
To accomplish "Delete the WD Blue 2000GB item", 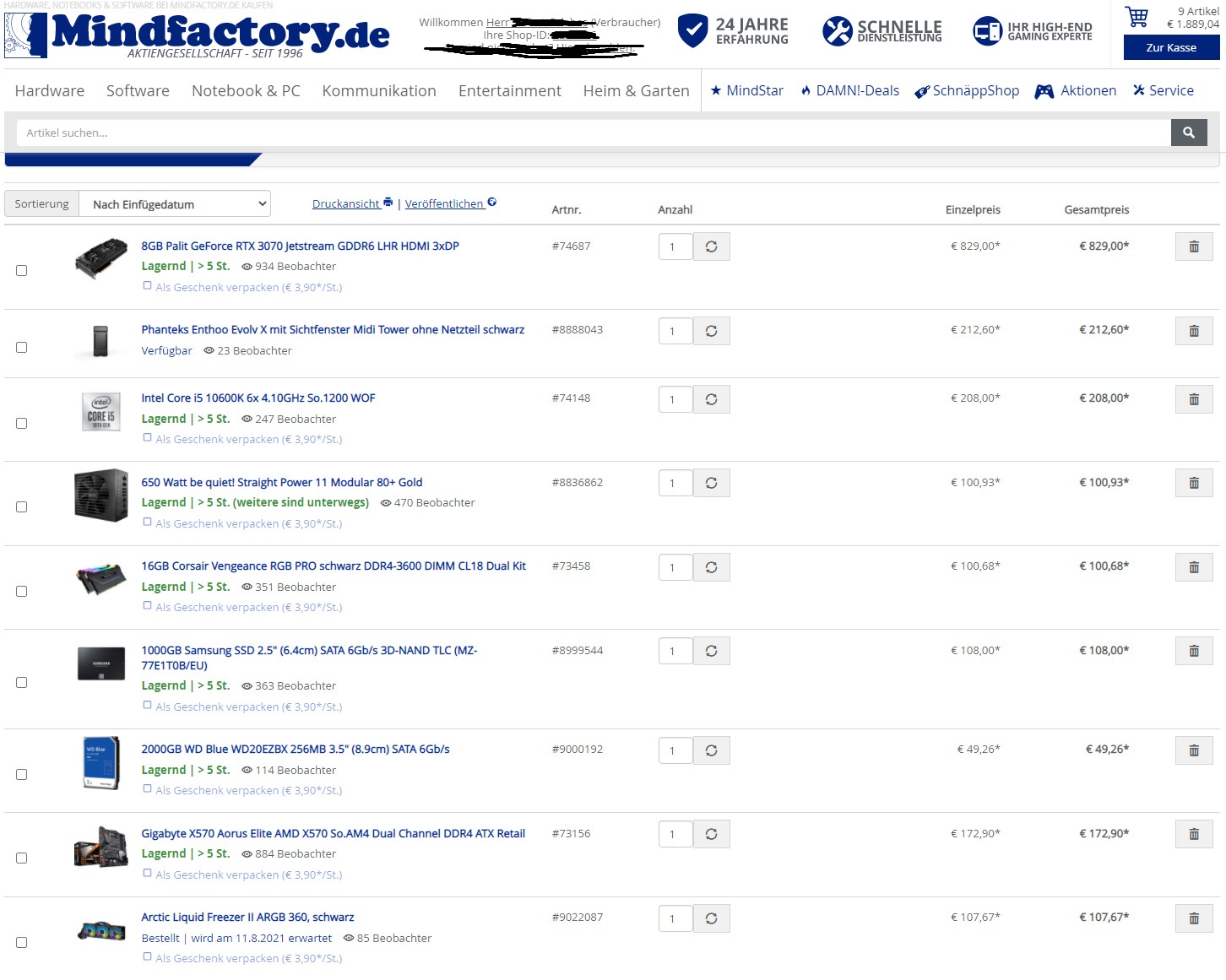I will point(1194,750).
